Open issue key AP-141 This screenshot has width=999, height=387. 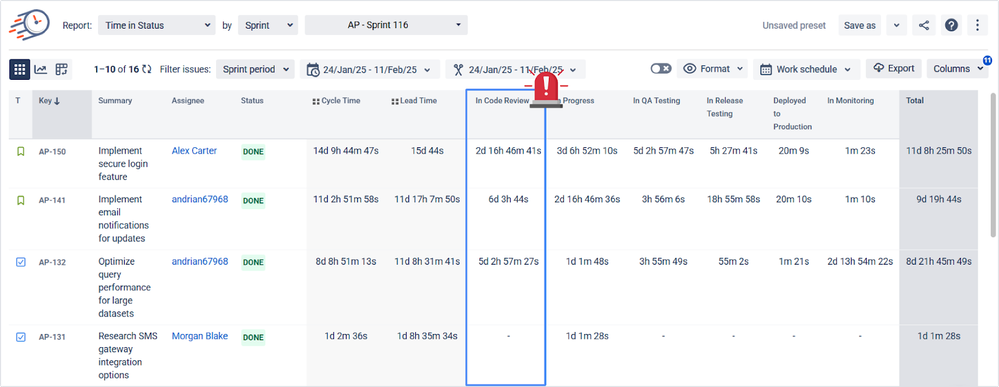point(52,200)
